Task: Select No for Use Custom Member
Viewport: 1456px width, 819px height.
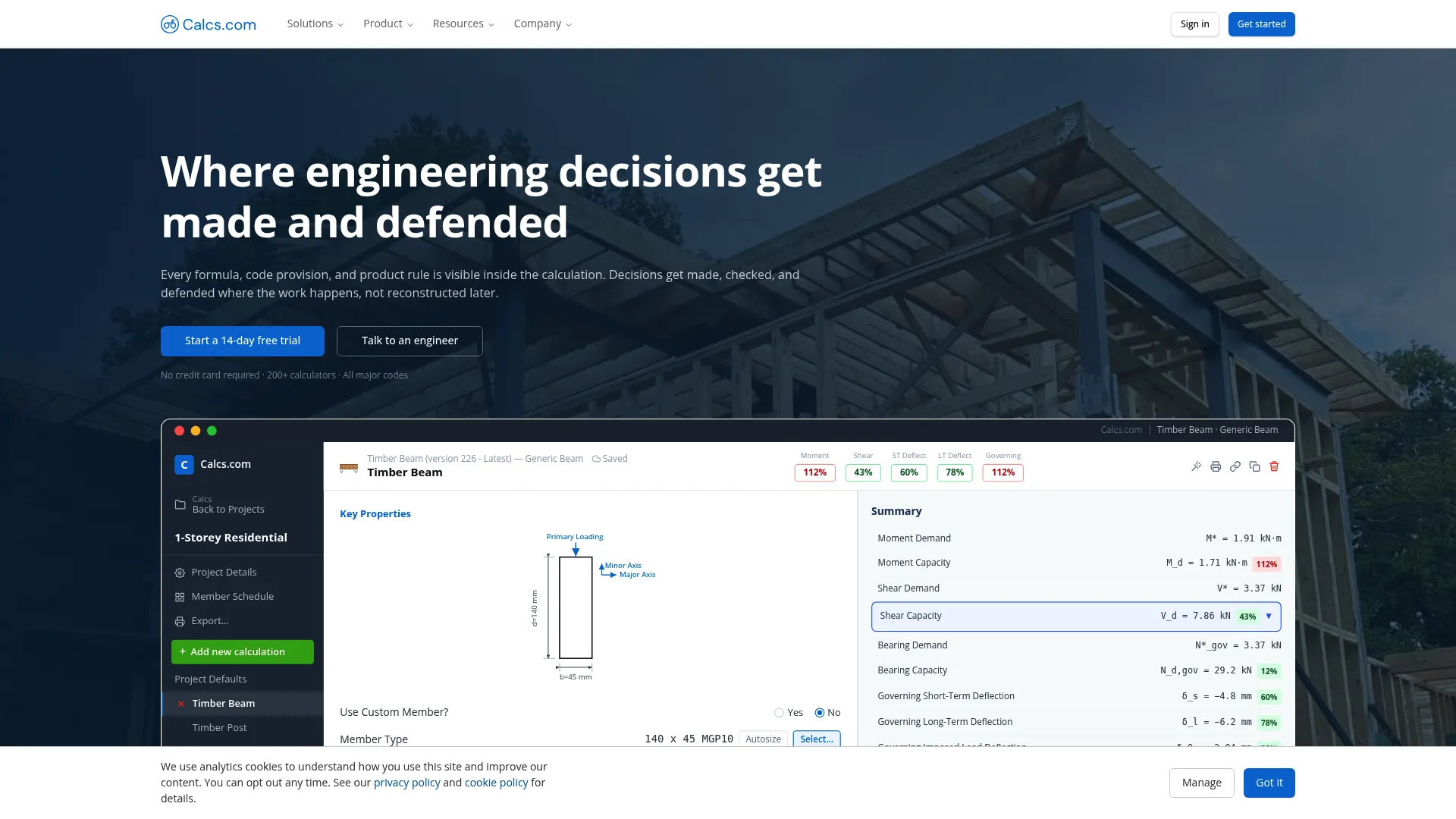Action: tap(820, 713)
